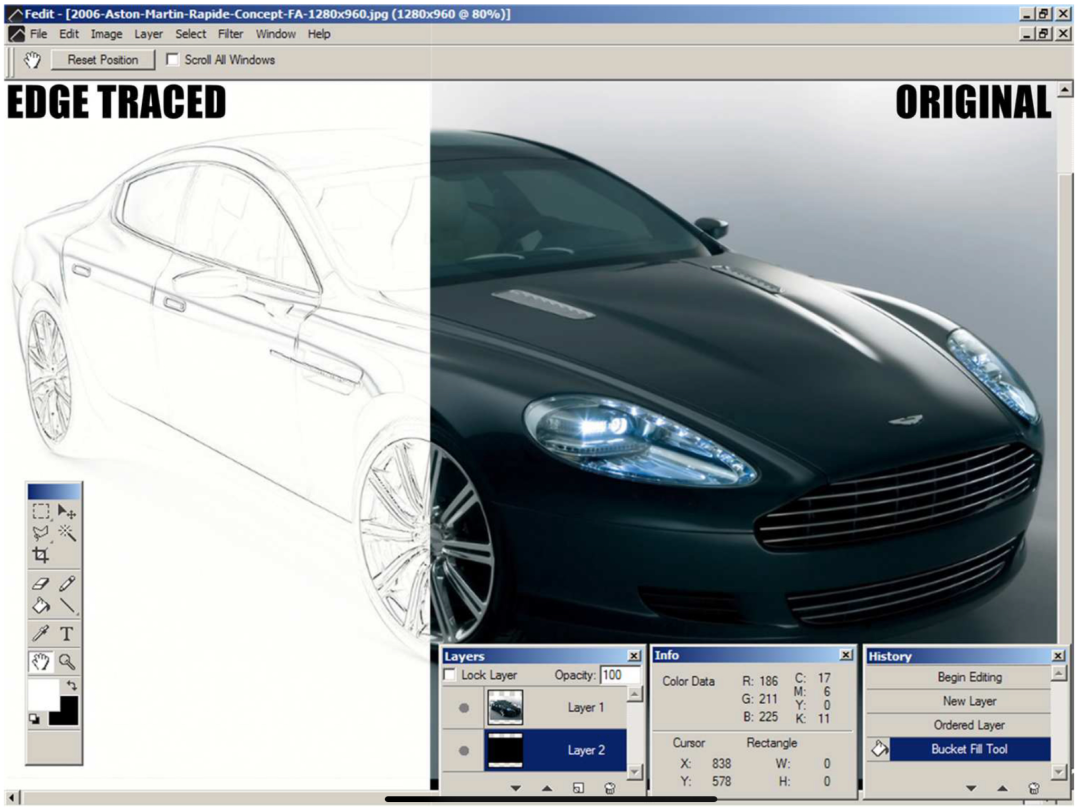
Task: Click the Layer 1 name label
Action: [x=585, y=707]
